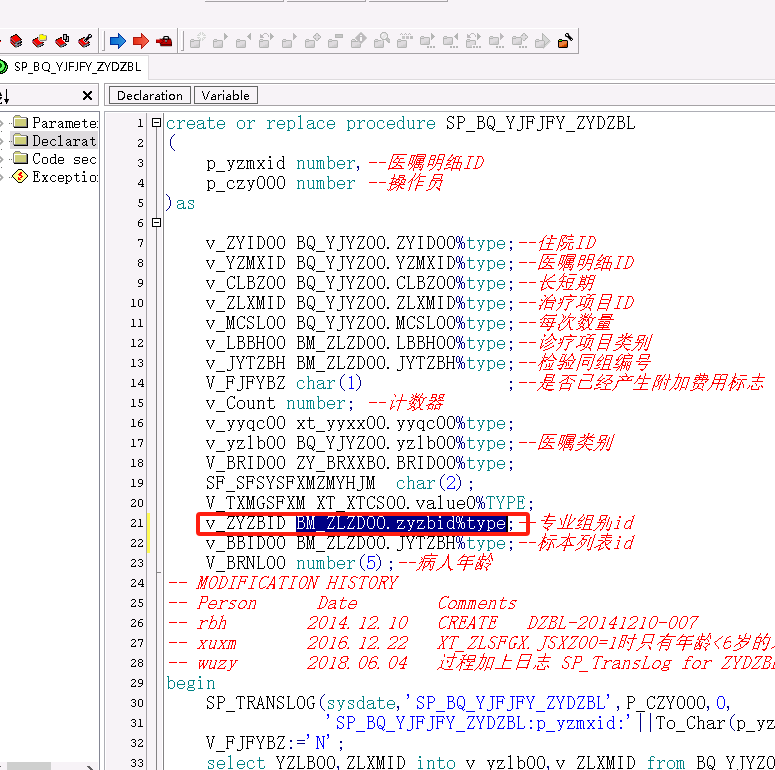Viewport: 775px width, 770px height.
Task: Click the begin keyword on line 29
Action: [191, 683]
